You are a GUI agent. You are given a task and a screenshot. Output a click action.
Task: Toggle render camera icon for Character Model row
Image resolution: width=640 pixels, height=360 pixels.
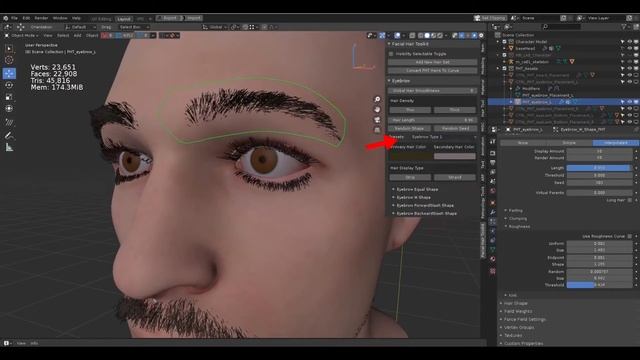636,42
